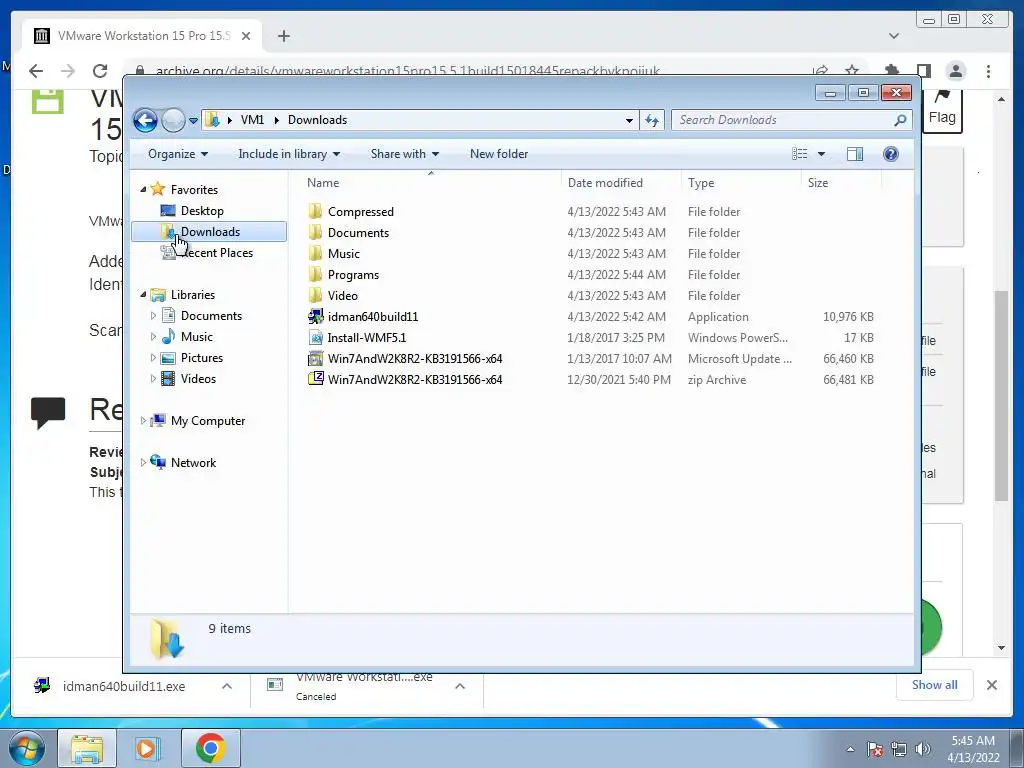Toggle the preview pane icon

click(x=855, y=154)
